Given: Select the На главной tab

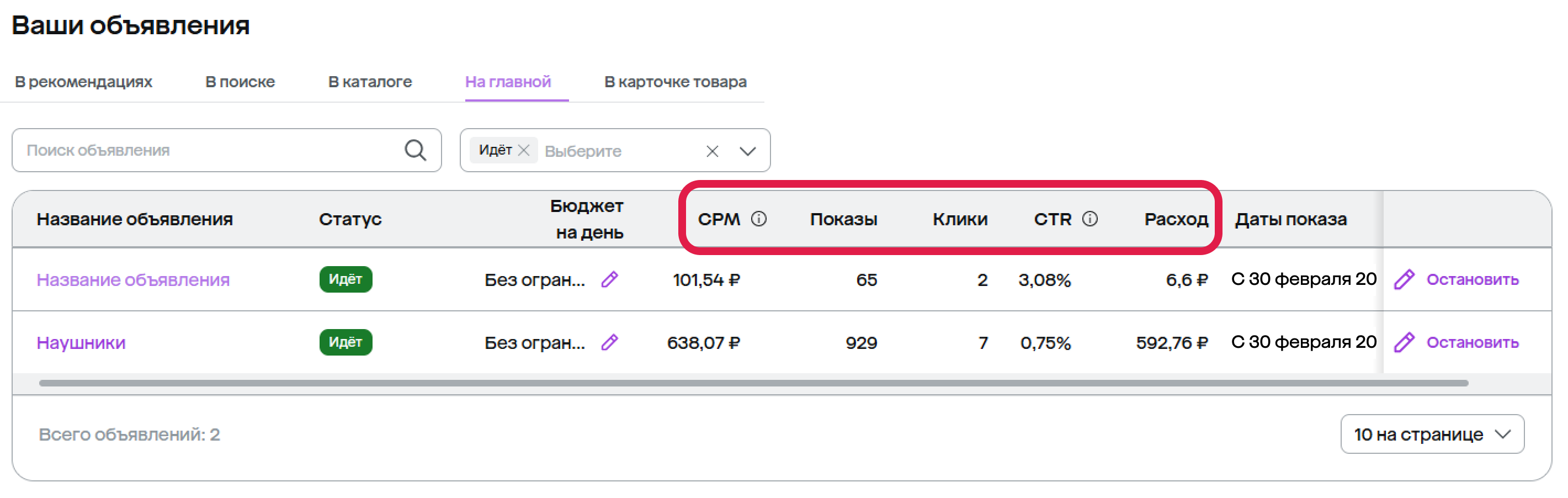Looking at the screenshot, I should pos(508,82).
